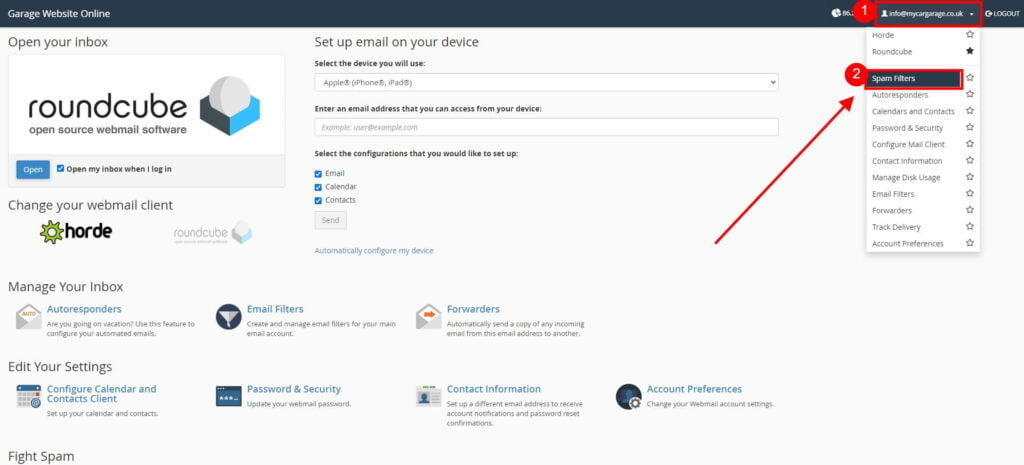Choose Horde from the account menu
The width and height of the screenshot is (1024, 465).
[x=883, y=35]
